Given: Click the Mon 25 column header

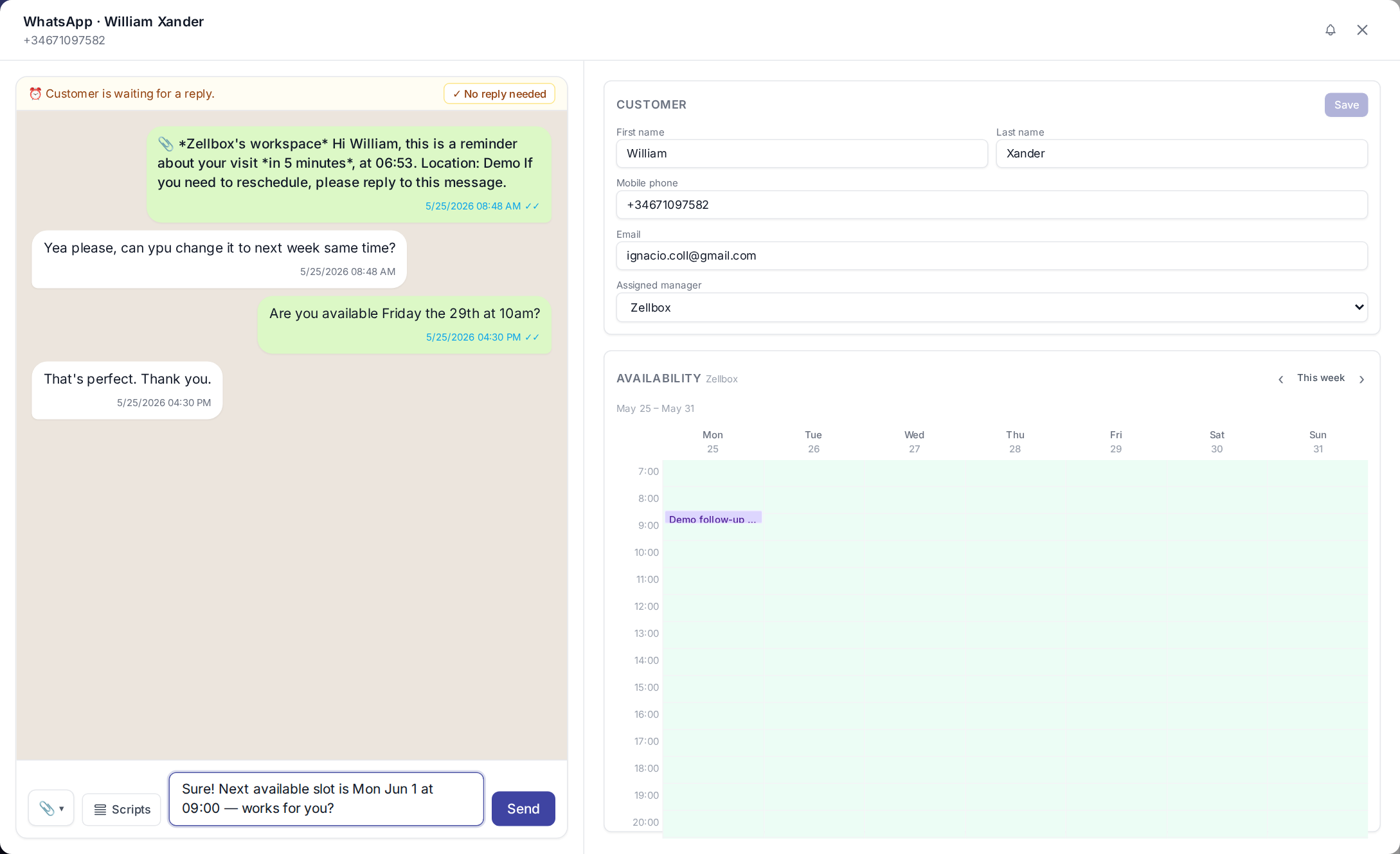Looking at the screenshot, I should coord(712,442).
